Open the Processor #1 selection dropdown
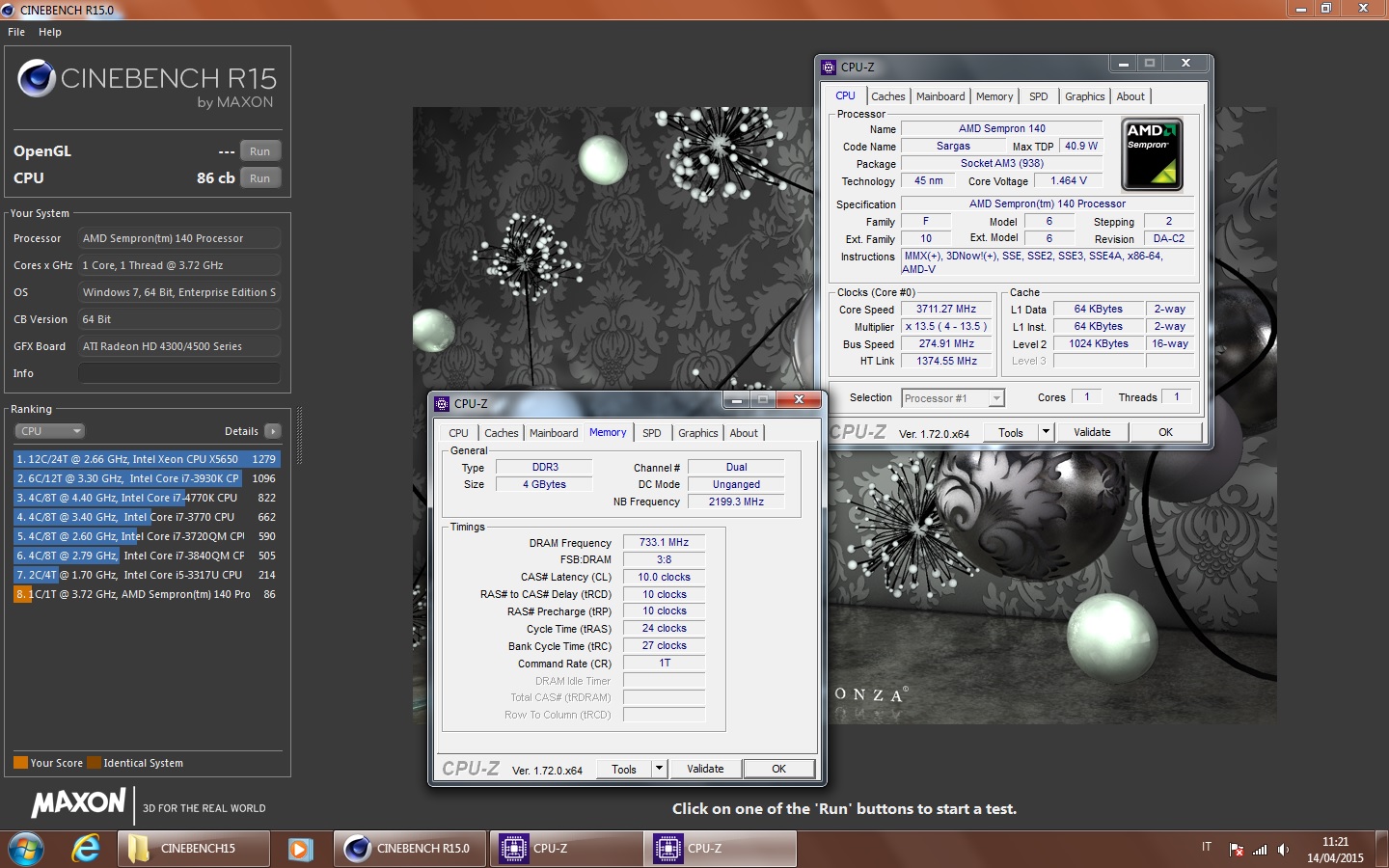The height and width of the screenshot is (868, 1389). tap(953, 398)
